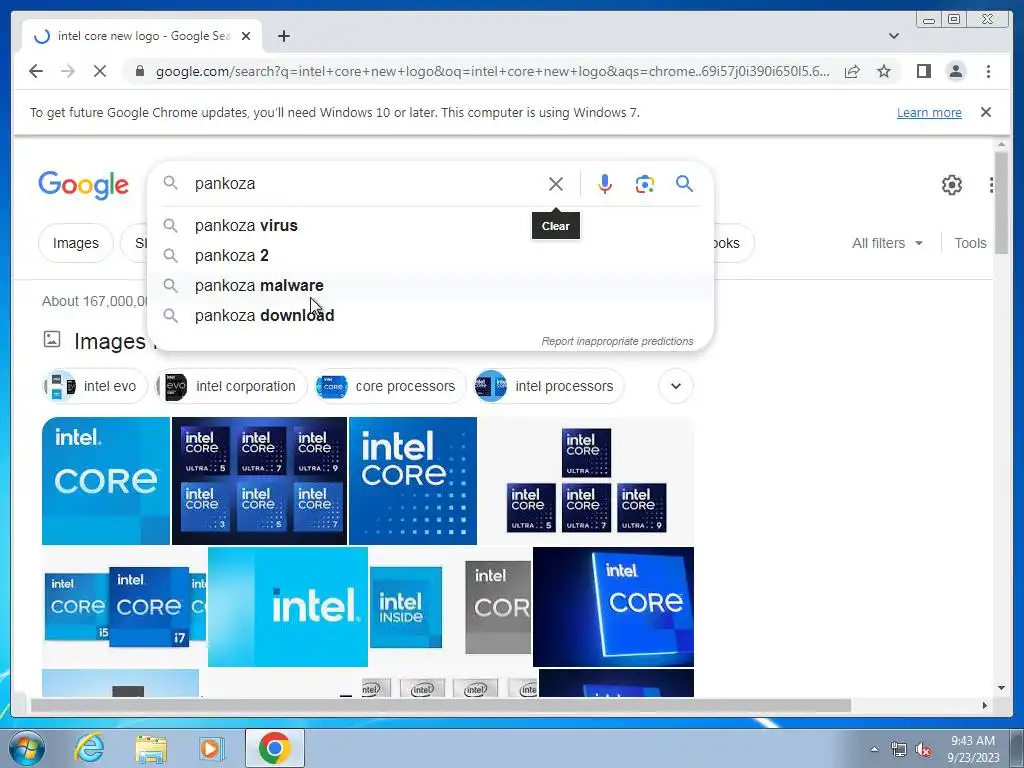This screenshot has height=768, width=1024.
Task: Click the vertical page scrollbar
Action: [x=1001, y=202]
